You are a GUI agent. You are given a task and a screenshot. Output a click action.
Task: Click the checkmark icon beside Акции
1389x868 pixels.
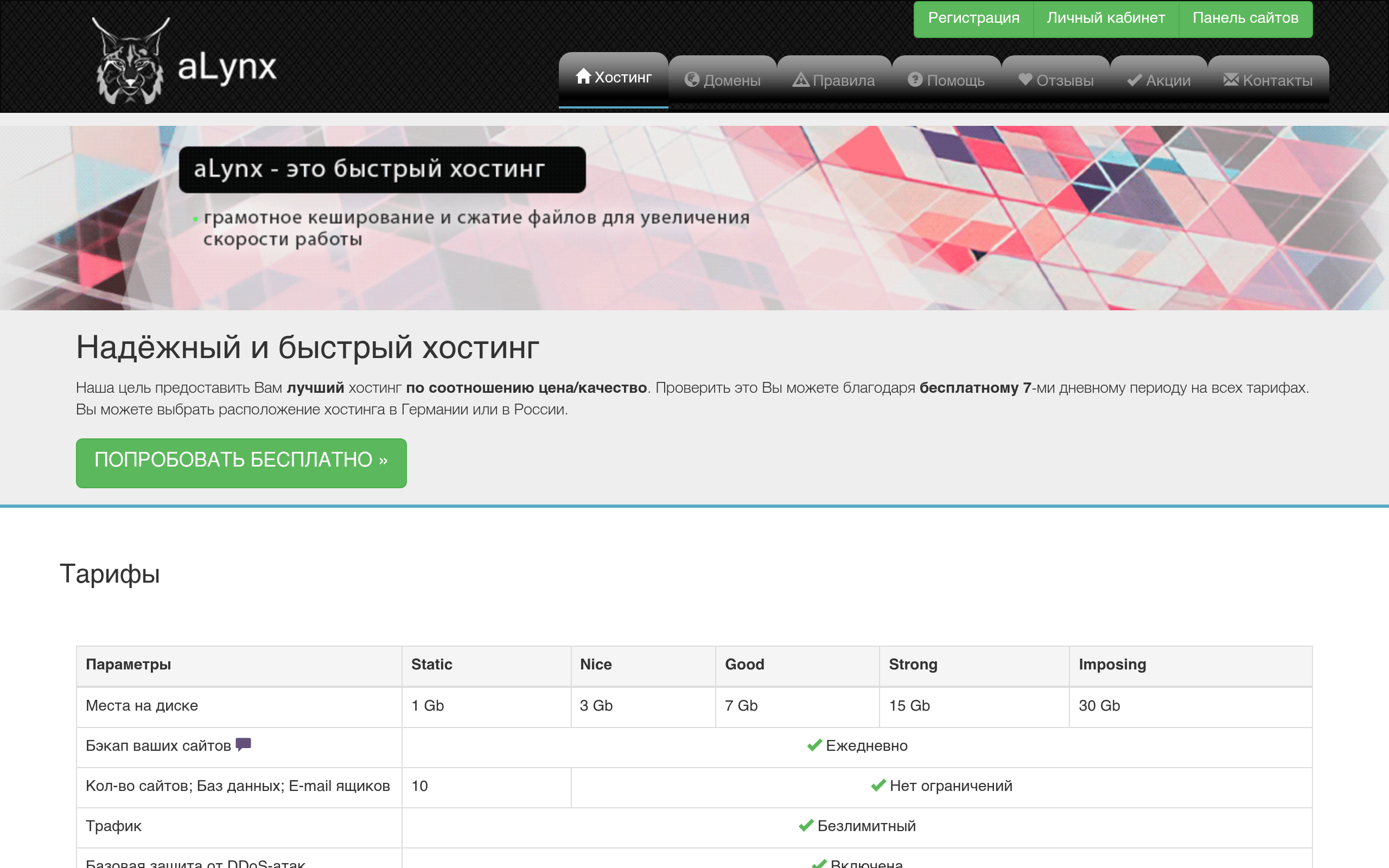pos(1135,80)
